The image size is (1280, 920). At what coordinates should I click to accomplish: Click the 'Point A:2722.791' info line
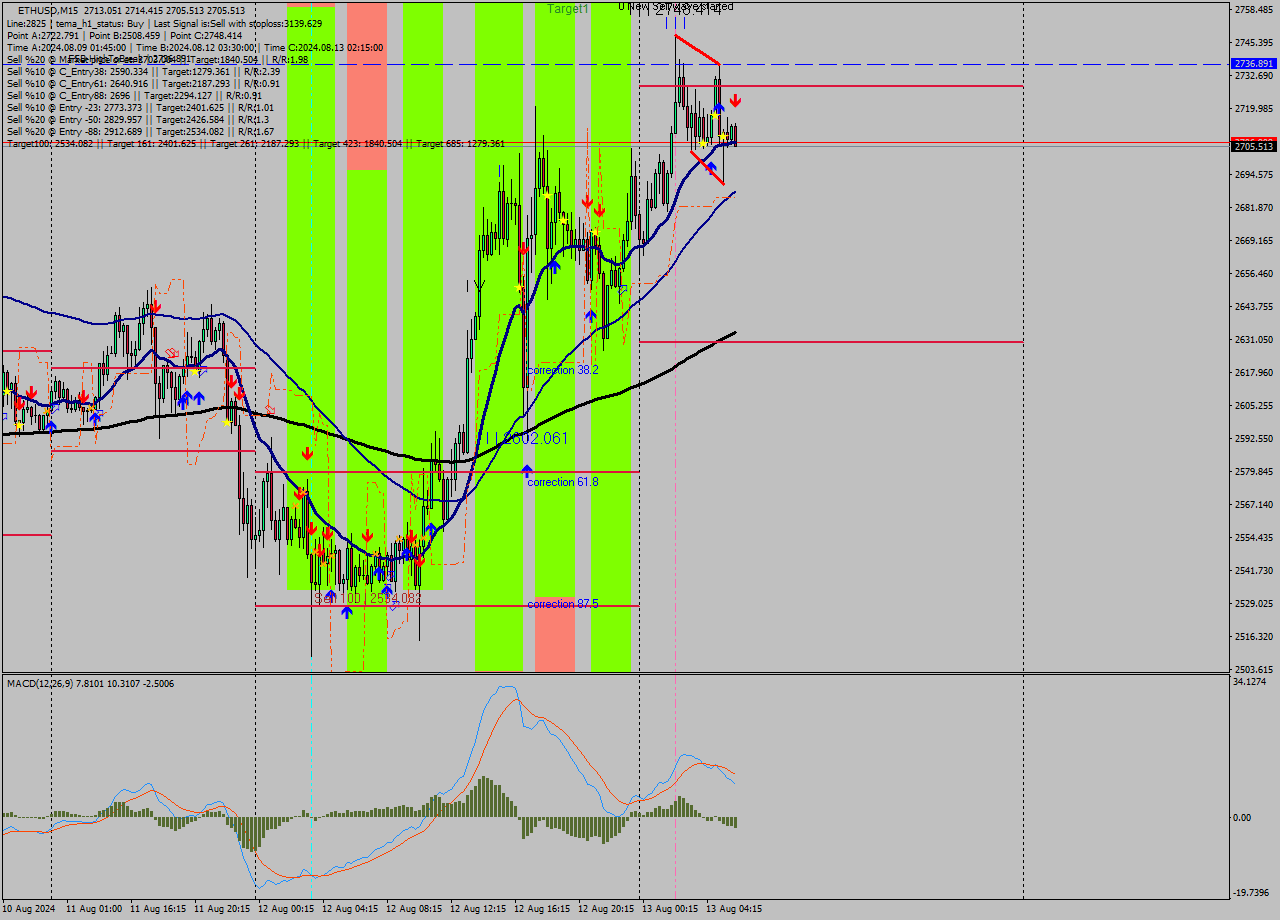124,35
